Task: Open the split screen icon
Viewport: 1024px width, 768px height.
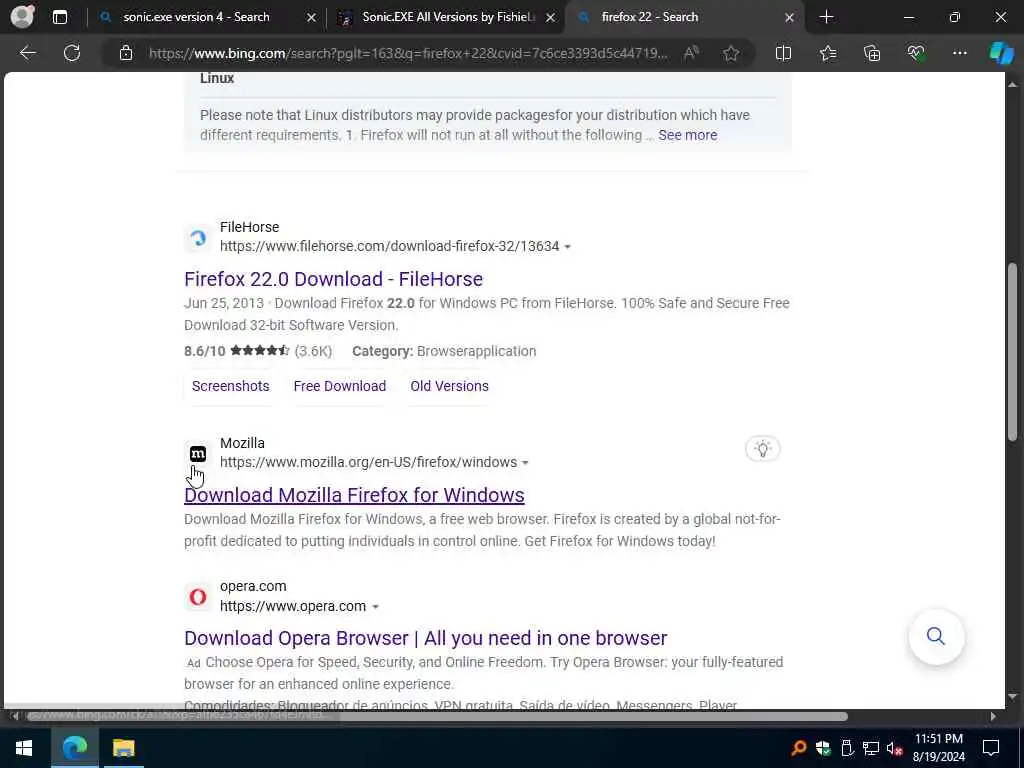Action: 783,53
